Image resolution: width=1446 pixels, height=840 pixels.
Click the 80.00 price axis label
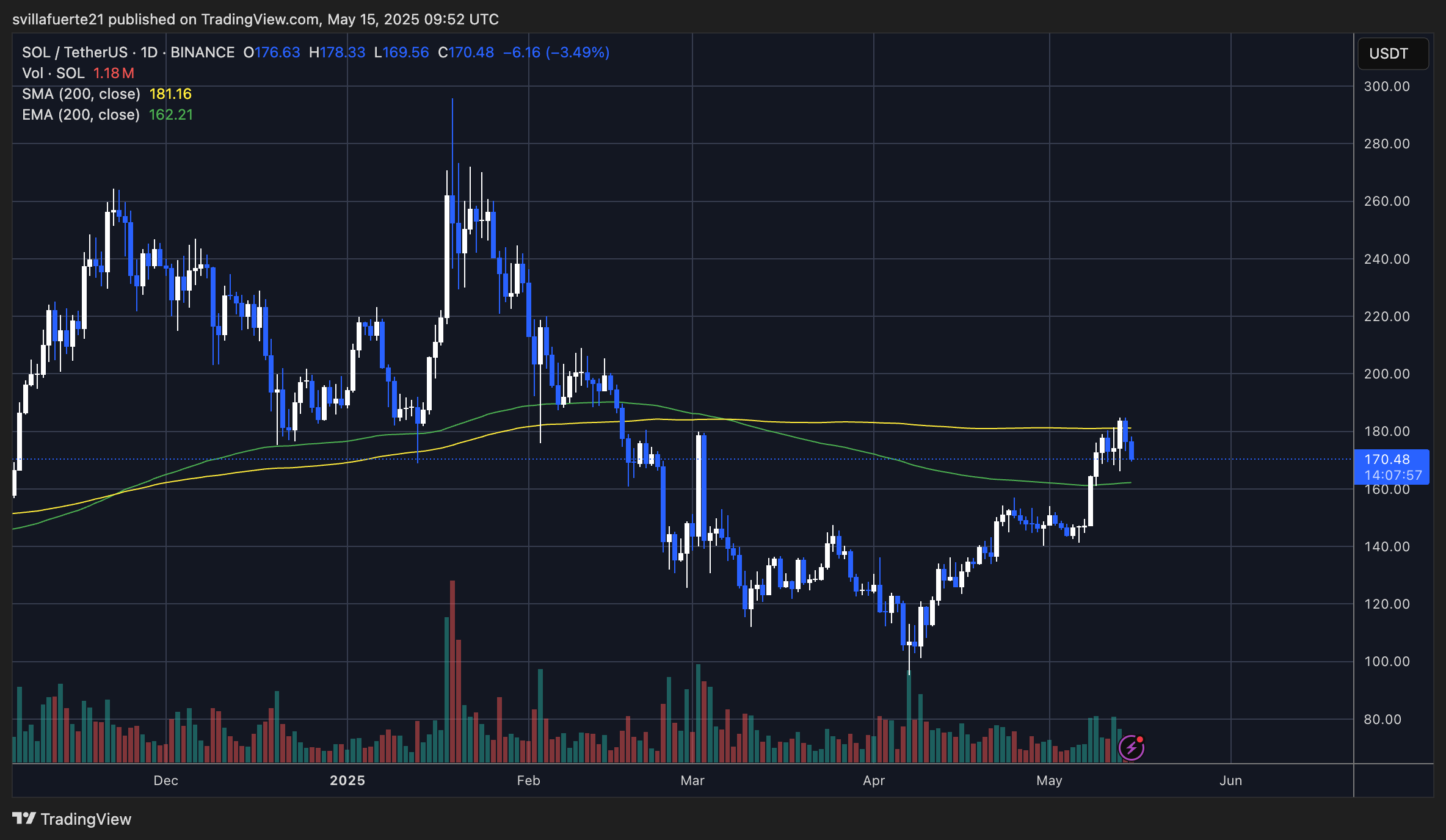pyautogui.click(x=1382, y=719)
